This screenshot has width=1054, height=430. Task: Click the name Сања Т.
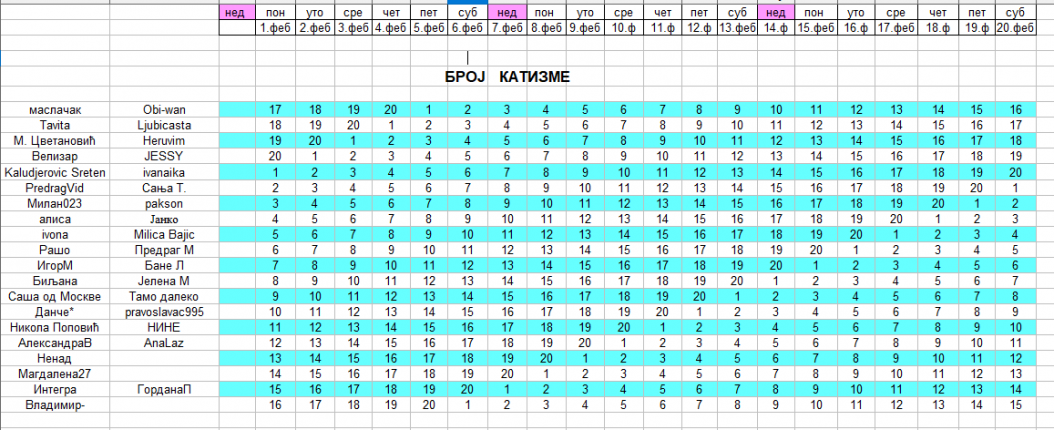(164, 187)
